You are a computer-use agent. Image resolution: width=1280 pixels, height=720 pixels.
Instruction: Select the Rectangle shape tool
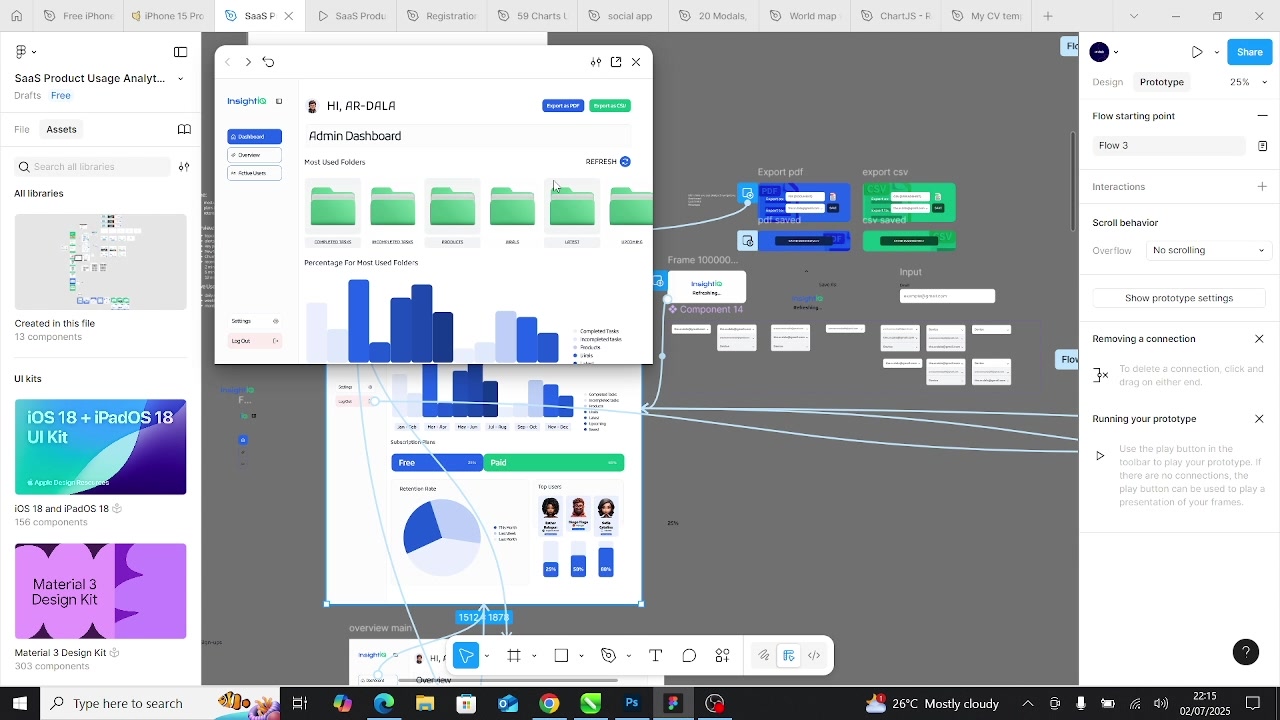[561, 656]
